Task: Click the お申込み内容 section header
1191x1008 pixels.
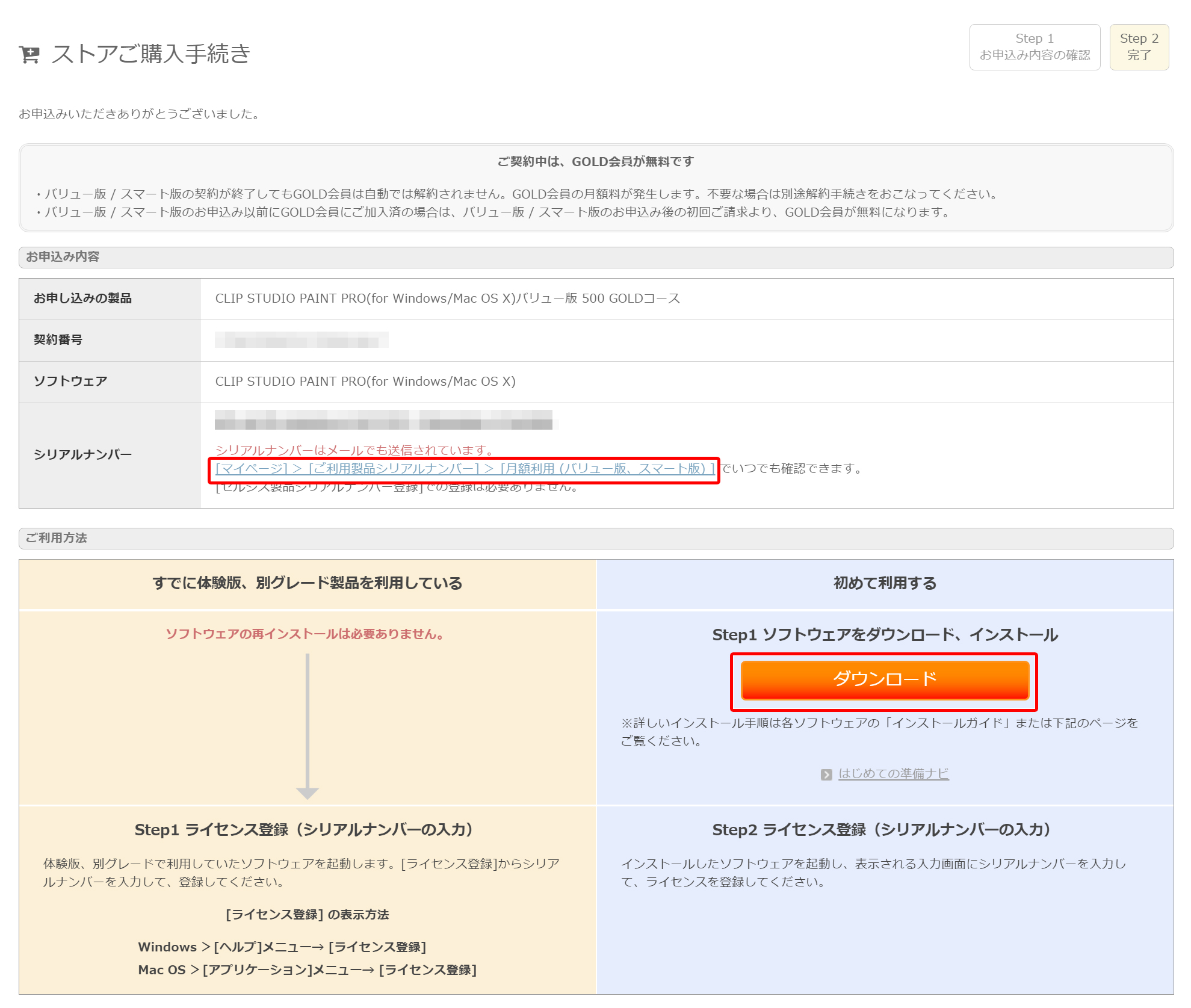Action: coord(596,257)
